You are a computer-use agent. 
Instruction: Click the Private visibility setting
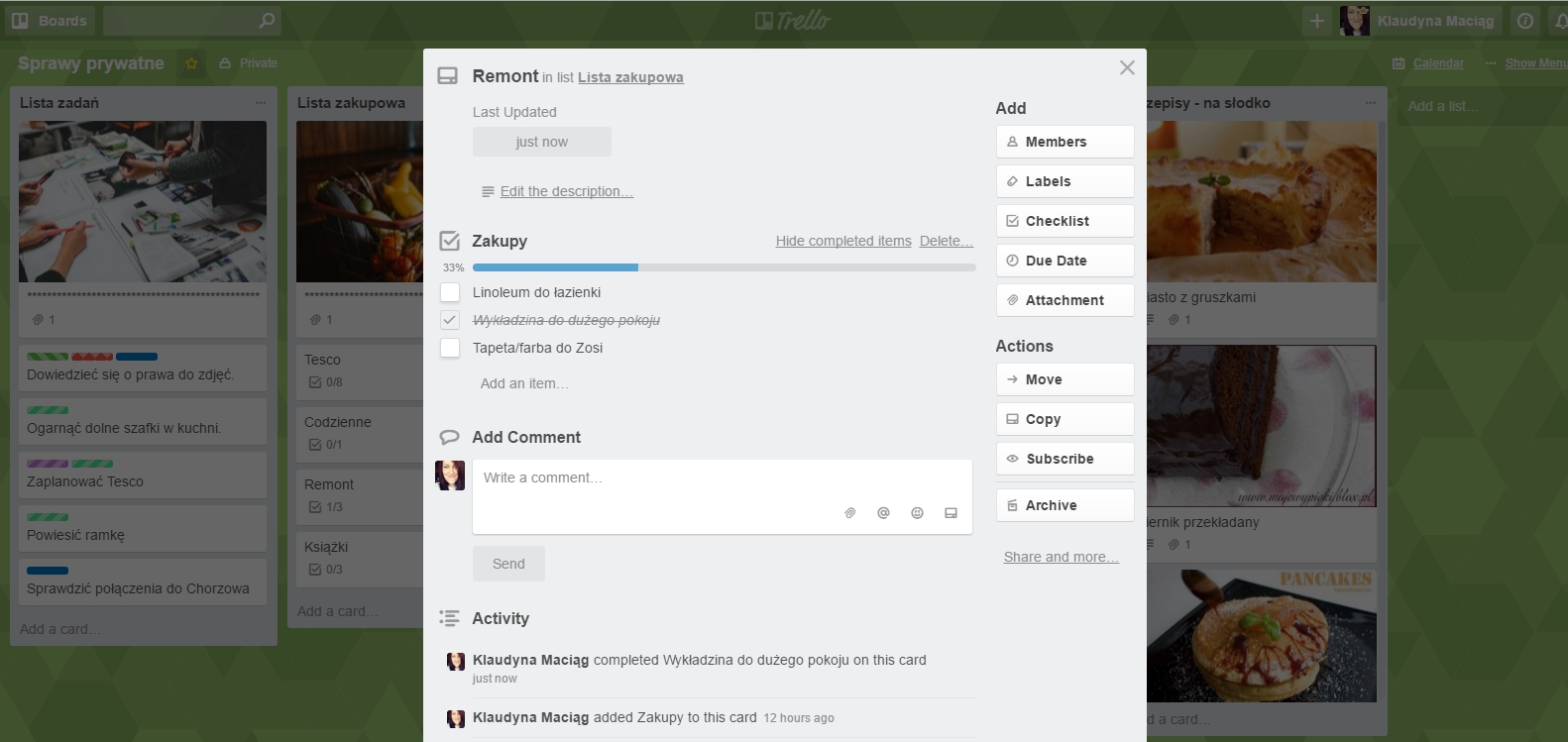pos(248,63)
